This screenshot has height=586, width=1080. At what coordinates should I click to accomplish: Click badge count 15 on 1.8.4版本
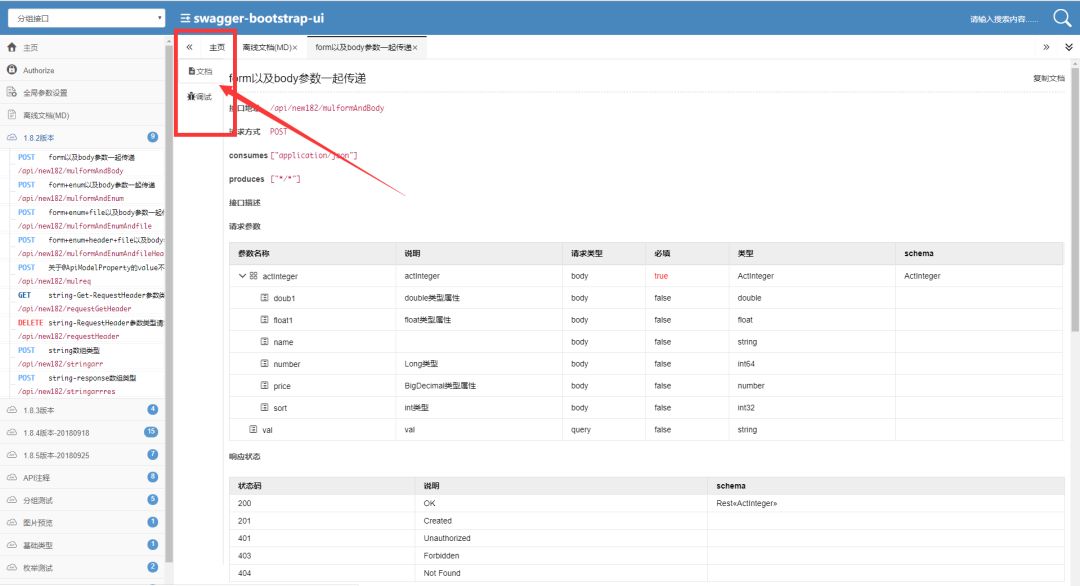click(x=151, y=432)
